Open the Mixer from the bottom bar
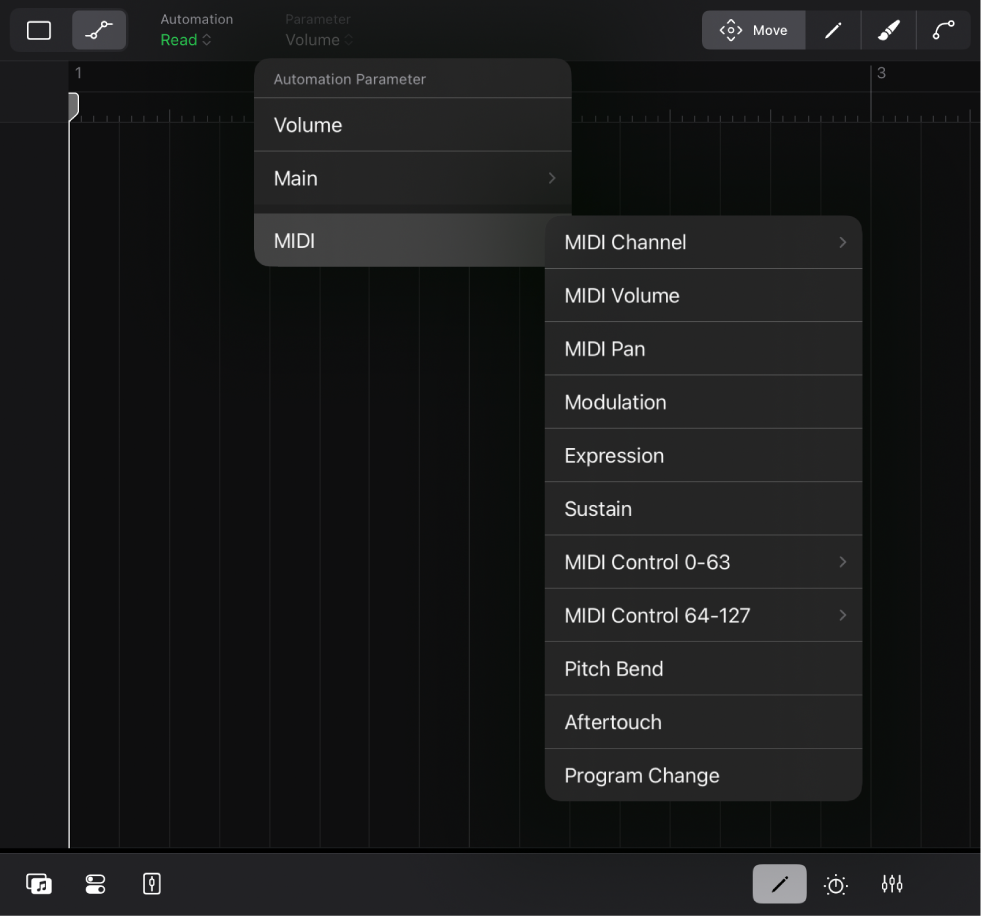This screenshot has width=982, height=918. click(891, 884)
